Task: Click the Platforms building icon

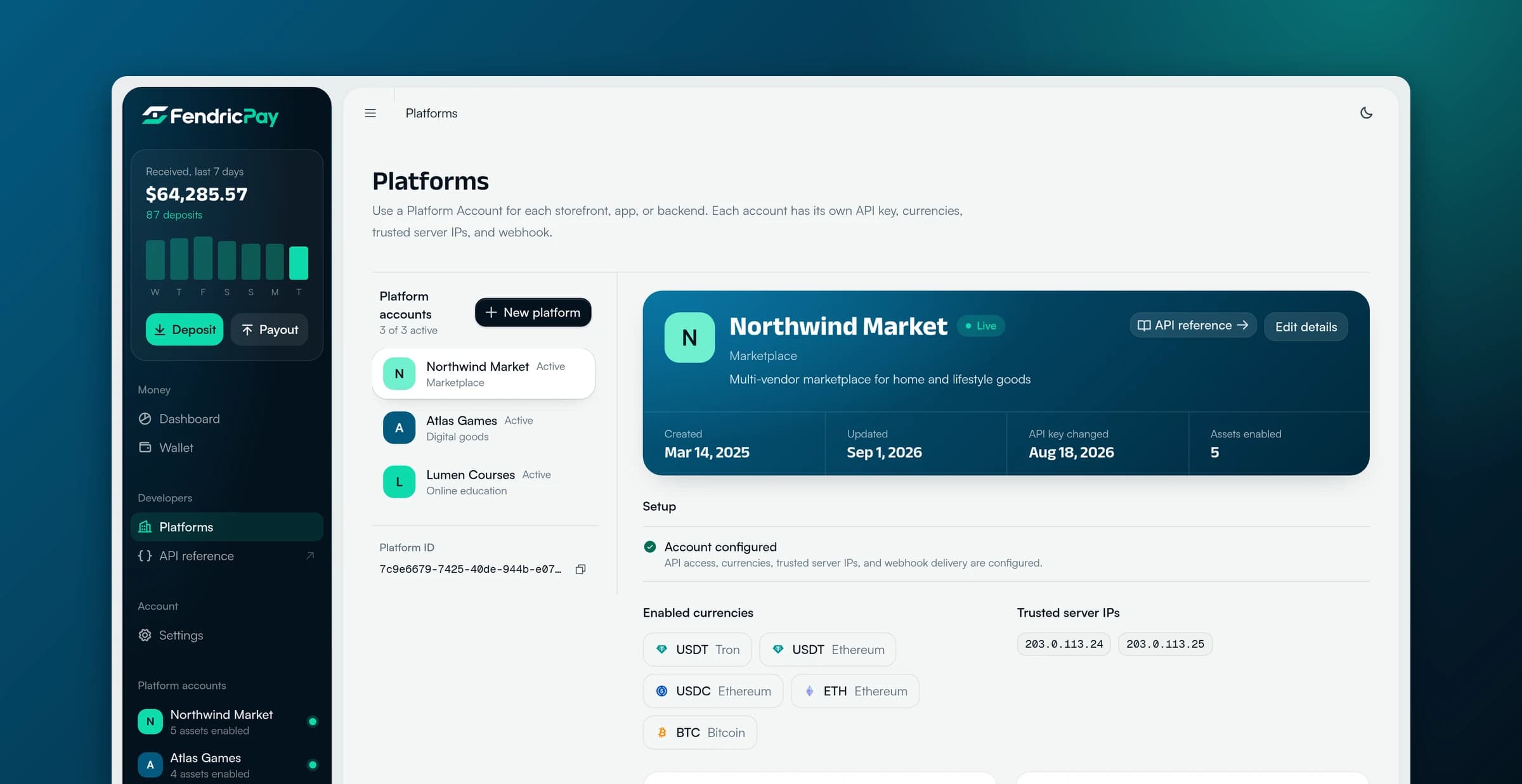Action: tap(145, 527)
